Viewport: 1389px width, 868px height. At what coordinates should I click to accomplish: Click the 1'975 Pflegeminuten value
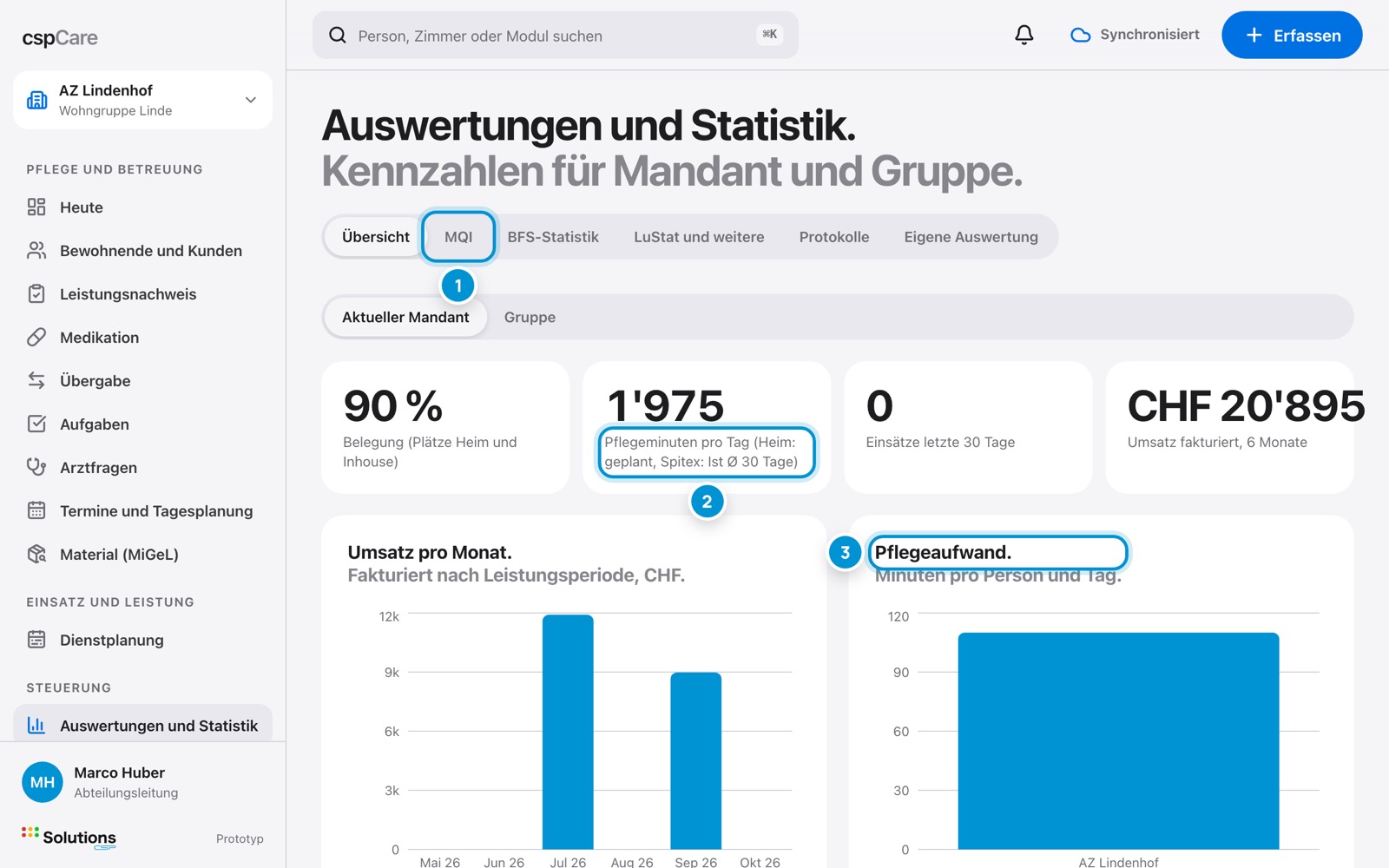666,405
